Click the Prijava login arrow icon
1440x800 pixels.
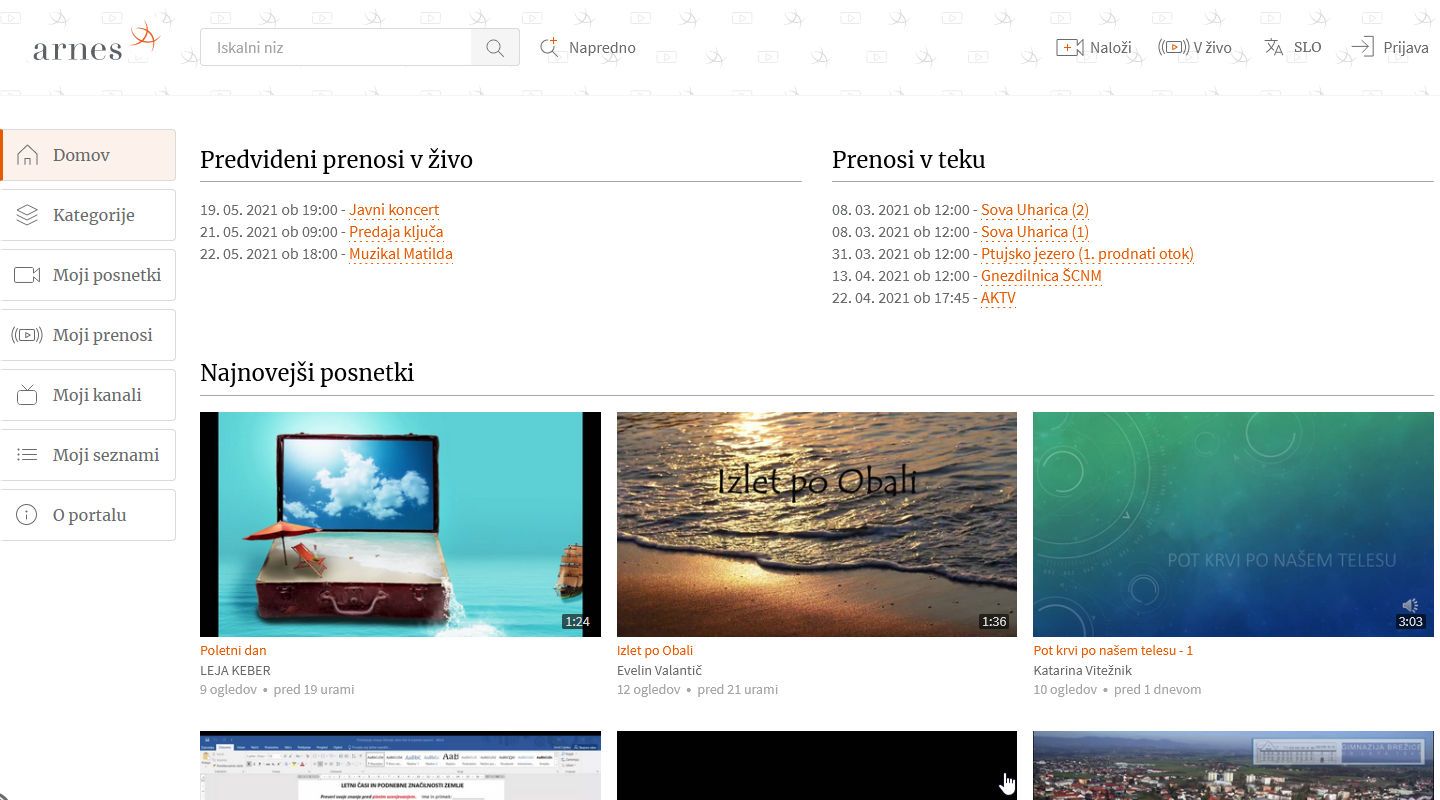pyautogui.click(x=1361, y=46)
